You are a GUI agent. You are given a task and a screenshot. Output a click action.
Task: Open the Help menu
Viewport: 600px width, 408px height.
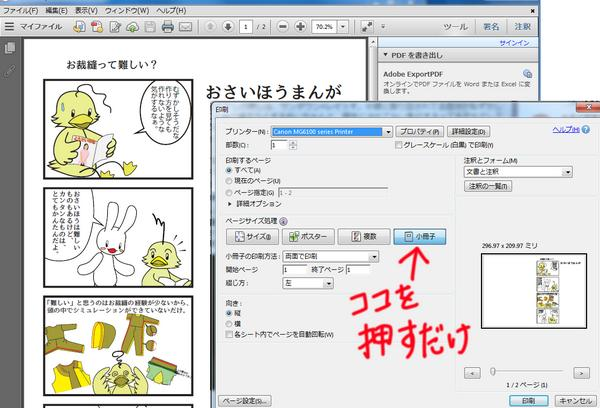coord(171,11)
